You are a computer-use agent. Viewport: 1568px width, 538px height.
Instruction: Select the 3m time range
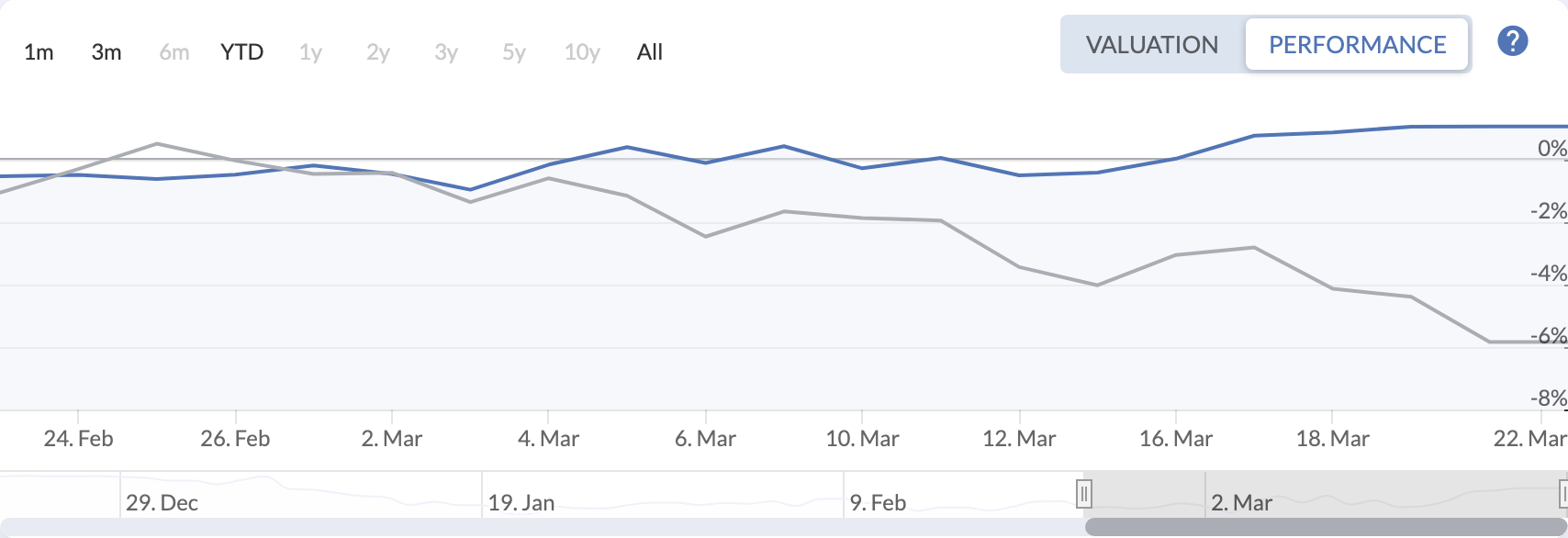pos(106,52)
